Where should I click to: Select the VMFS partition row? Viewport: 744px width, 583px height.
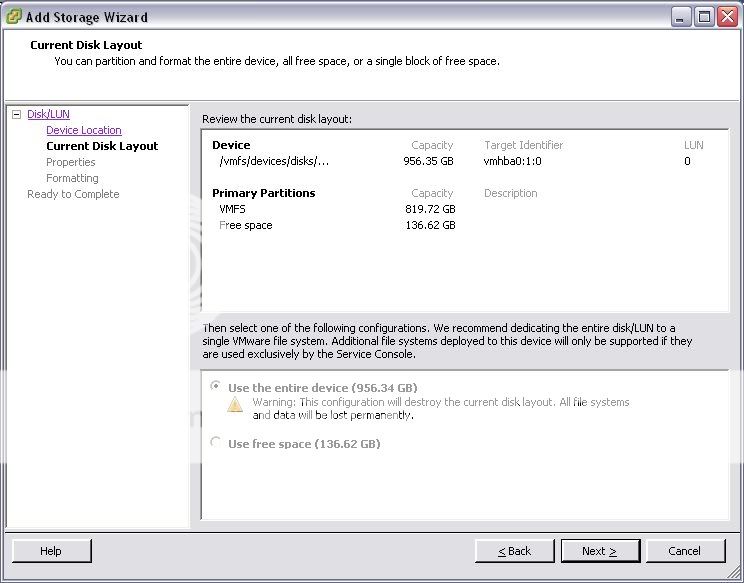pos(337,209)
